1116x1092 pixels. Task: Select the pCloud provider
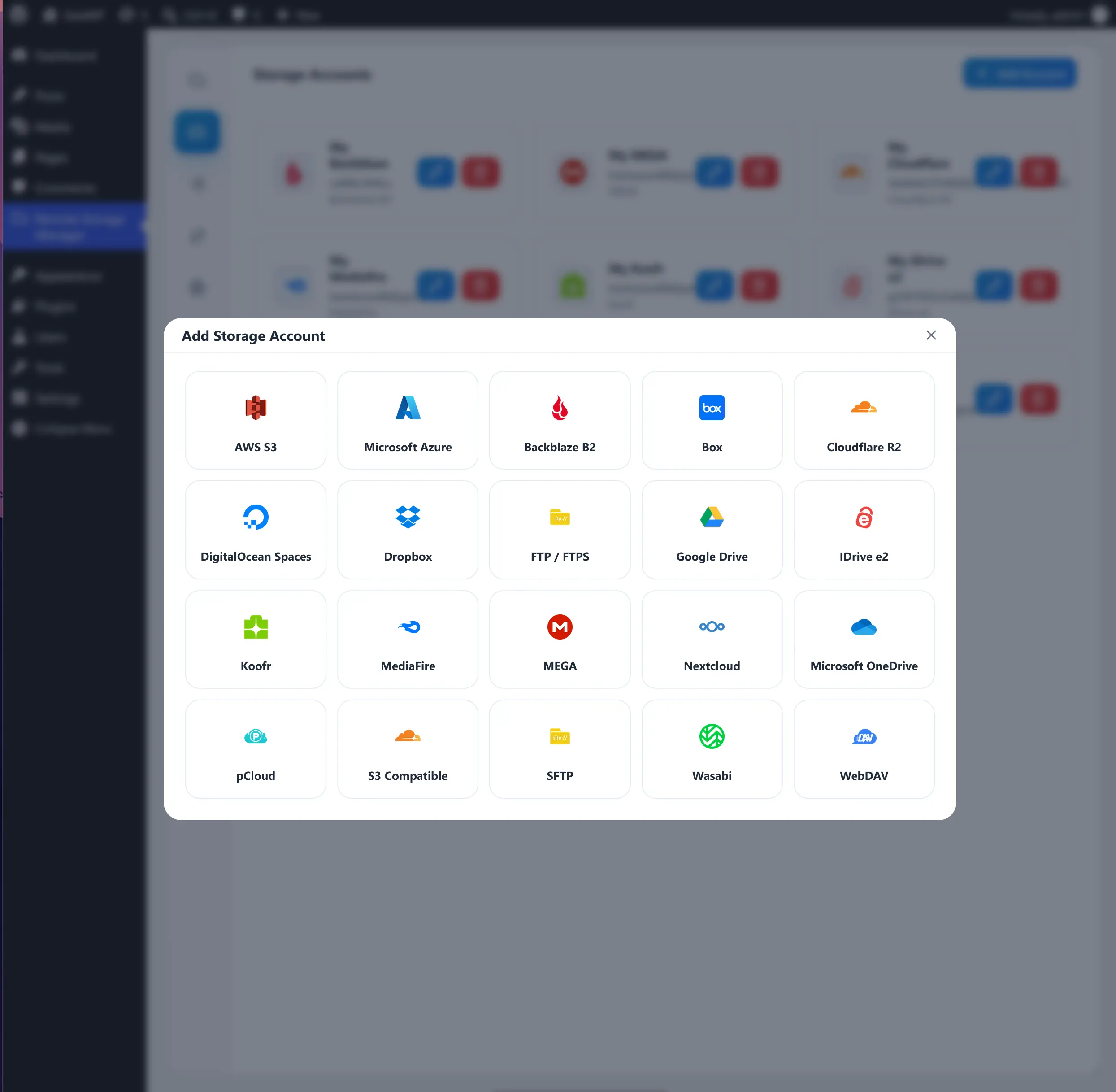pos(256,749)
